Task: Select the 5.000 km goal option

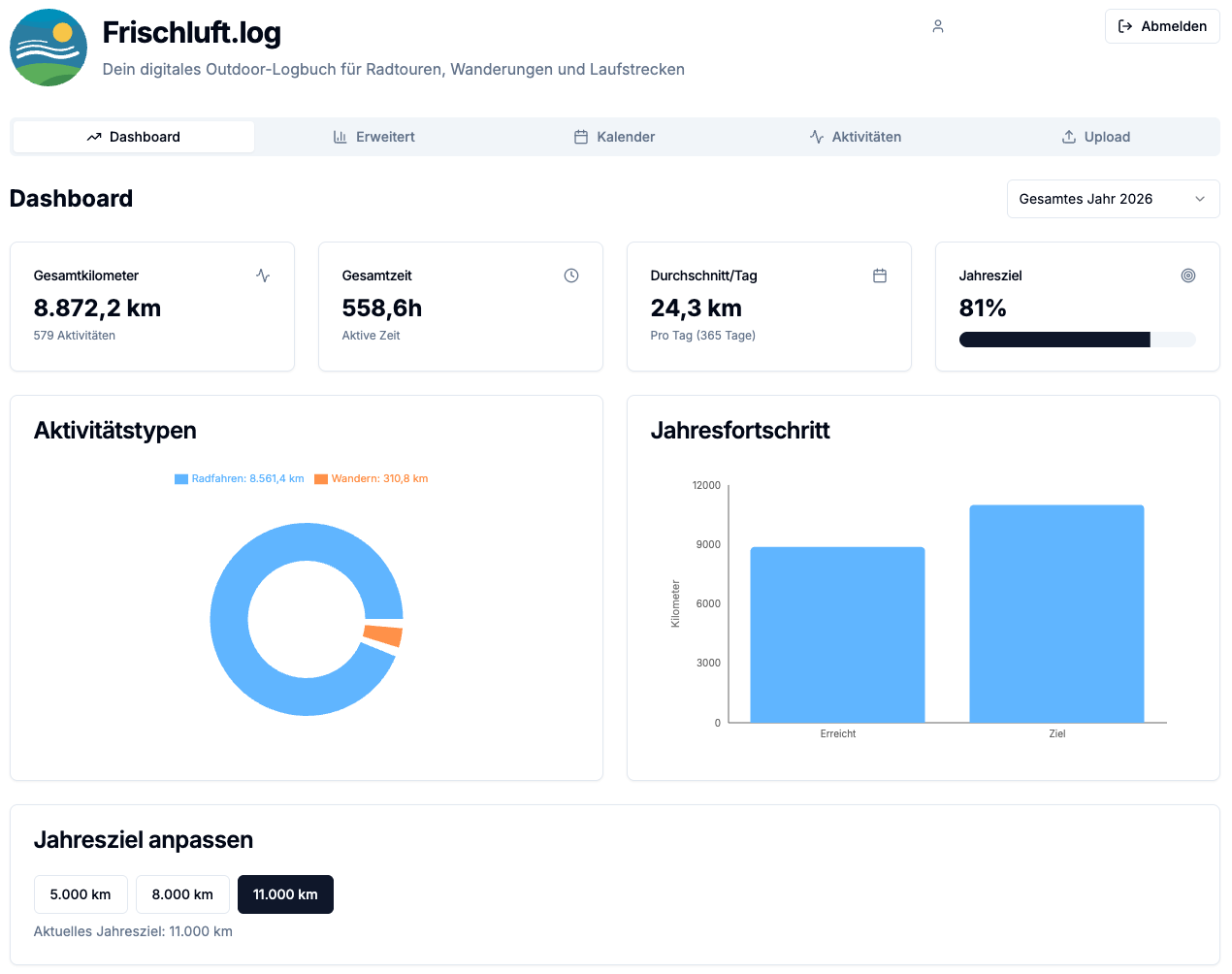Action: point(81,894)
